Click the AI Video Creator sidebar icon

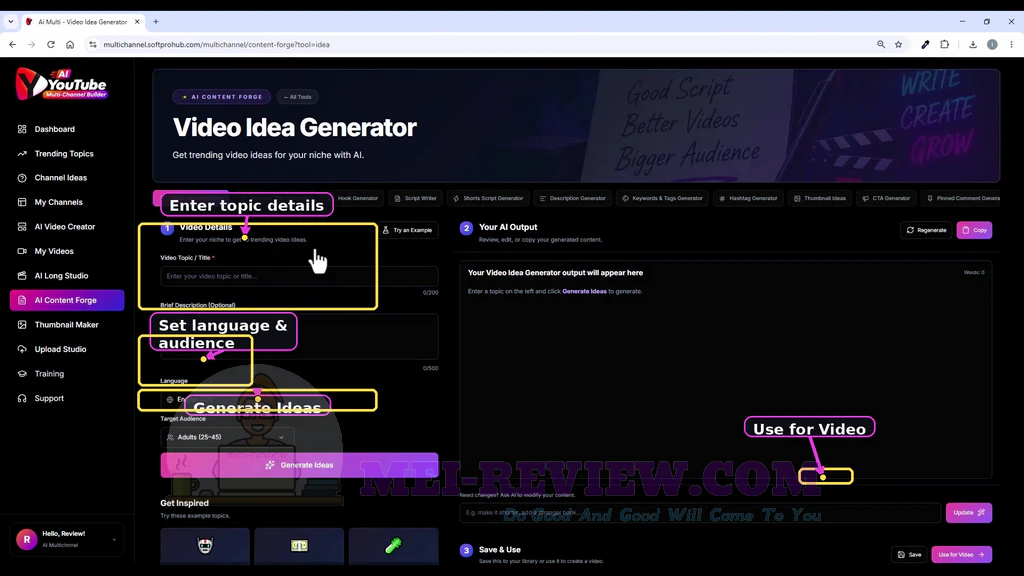pyautogui.click(x=22, y=227)
